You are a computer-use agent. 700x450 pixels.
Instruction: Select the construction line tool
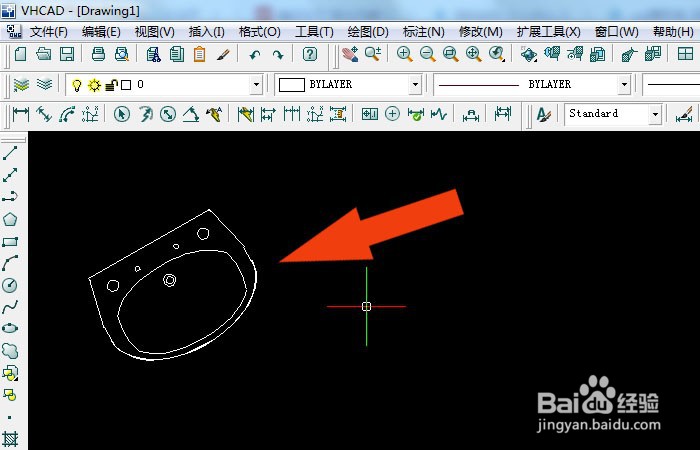coord(10,175)
